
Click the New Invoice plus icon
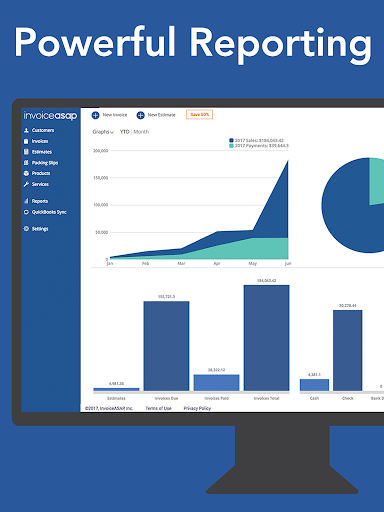tap(96, 115)
